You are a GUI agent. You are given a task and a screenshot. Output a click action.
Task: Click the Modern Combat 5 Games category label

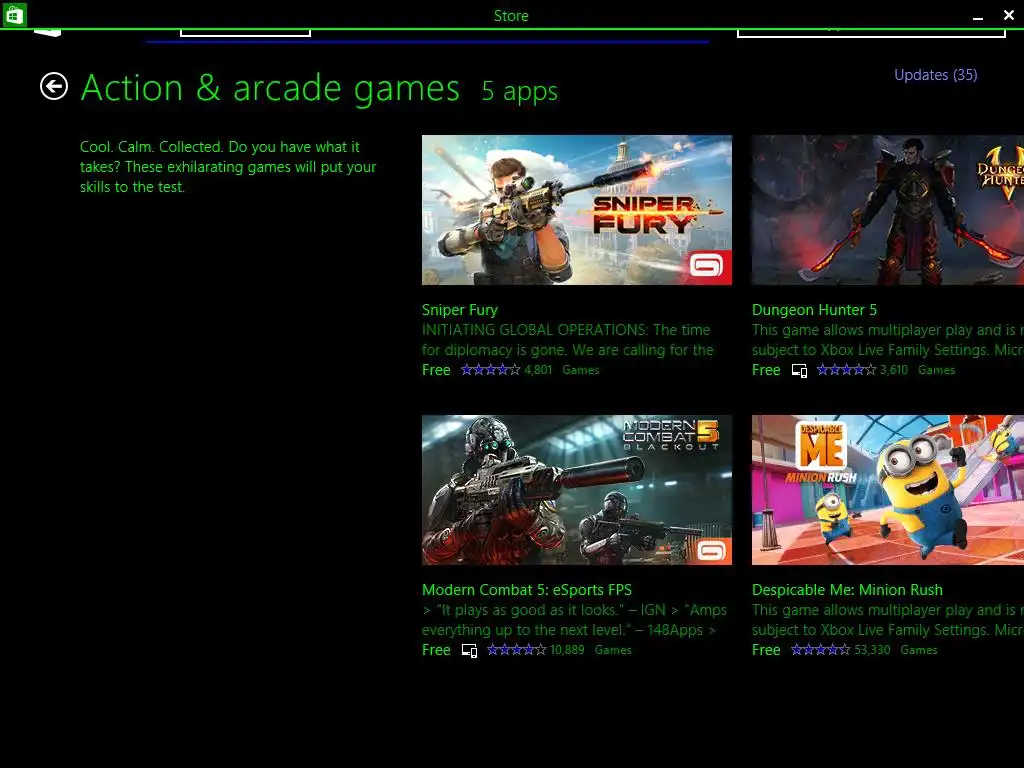click(613, 650)
